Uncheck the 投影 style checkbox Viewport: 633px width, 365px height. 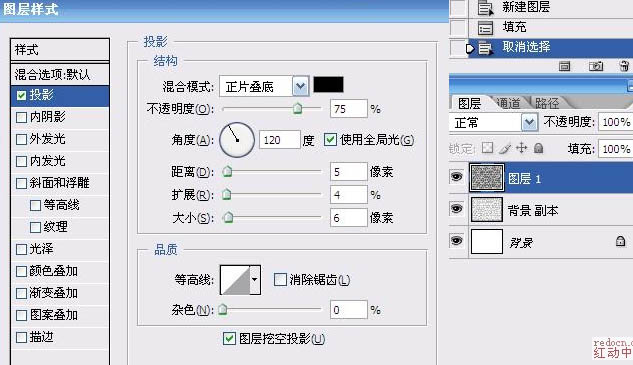pos(21,95)
